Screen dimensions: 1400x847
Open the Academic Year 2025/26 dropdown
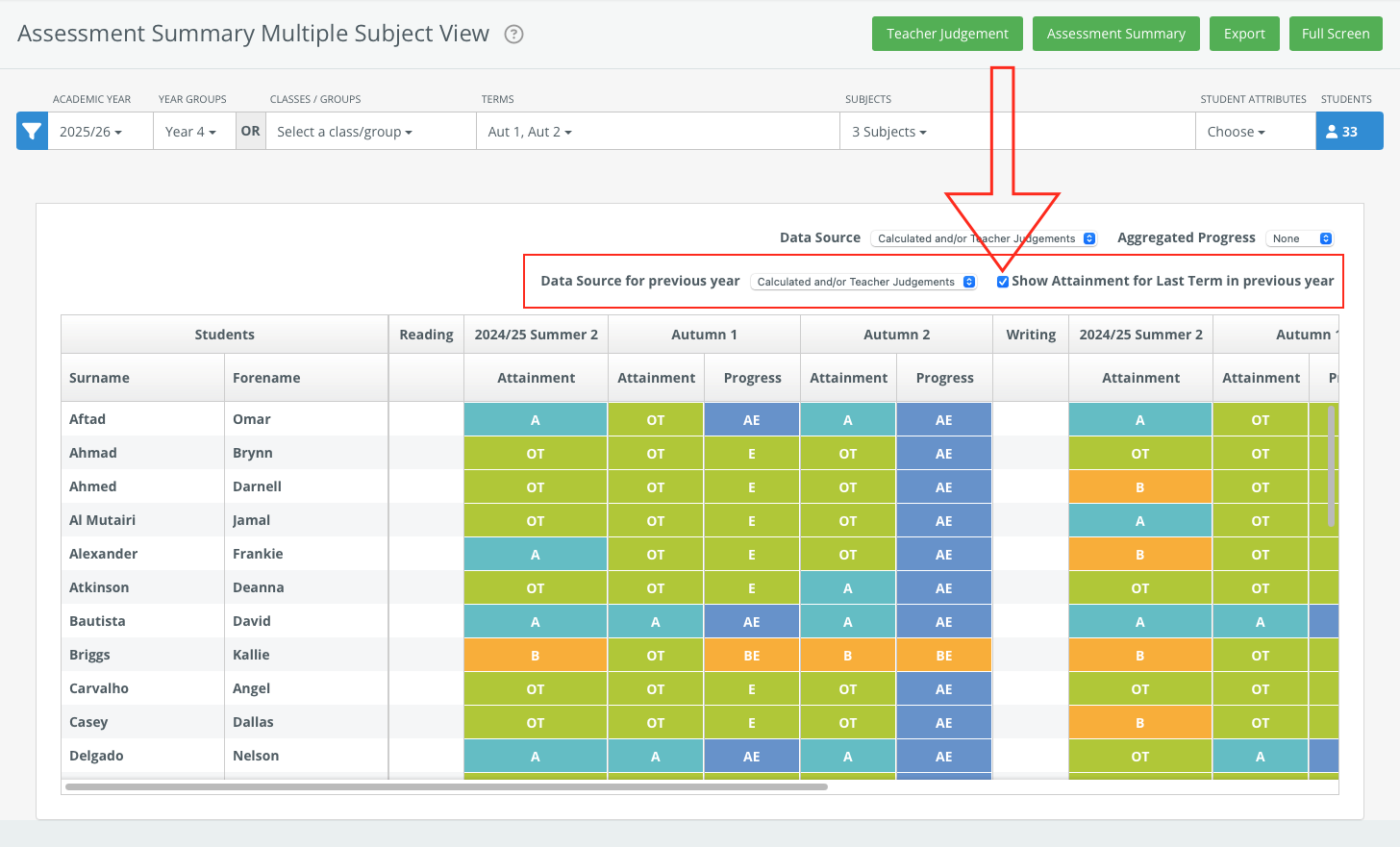91,132
